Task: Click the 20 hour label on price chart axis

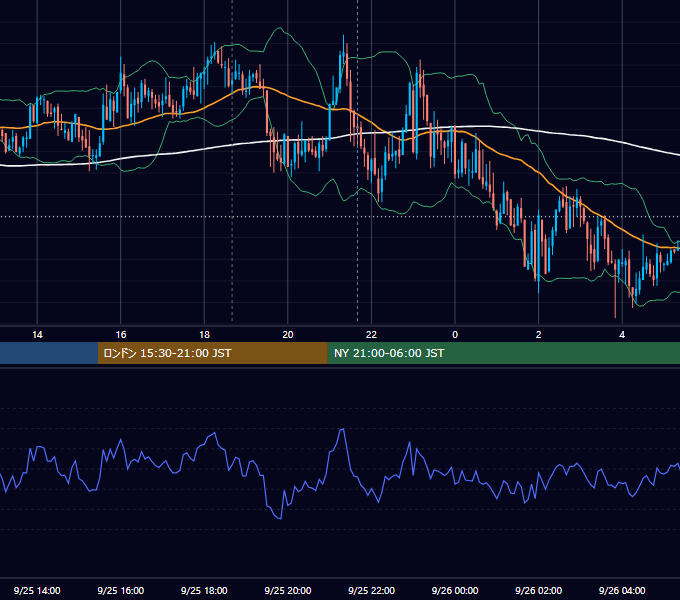Action: pos(288,335)
